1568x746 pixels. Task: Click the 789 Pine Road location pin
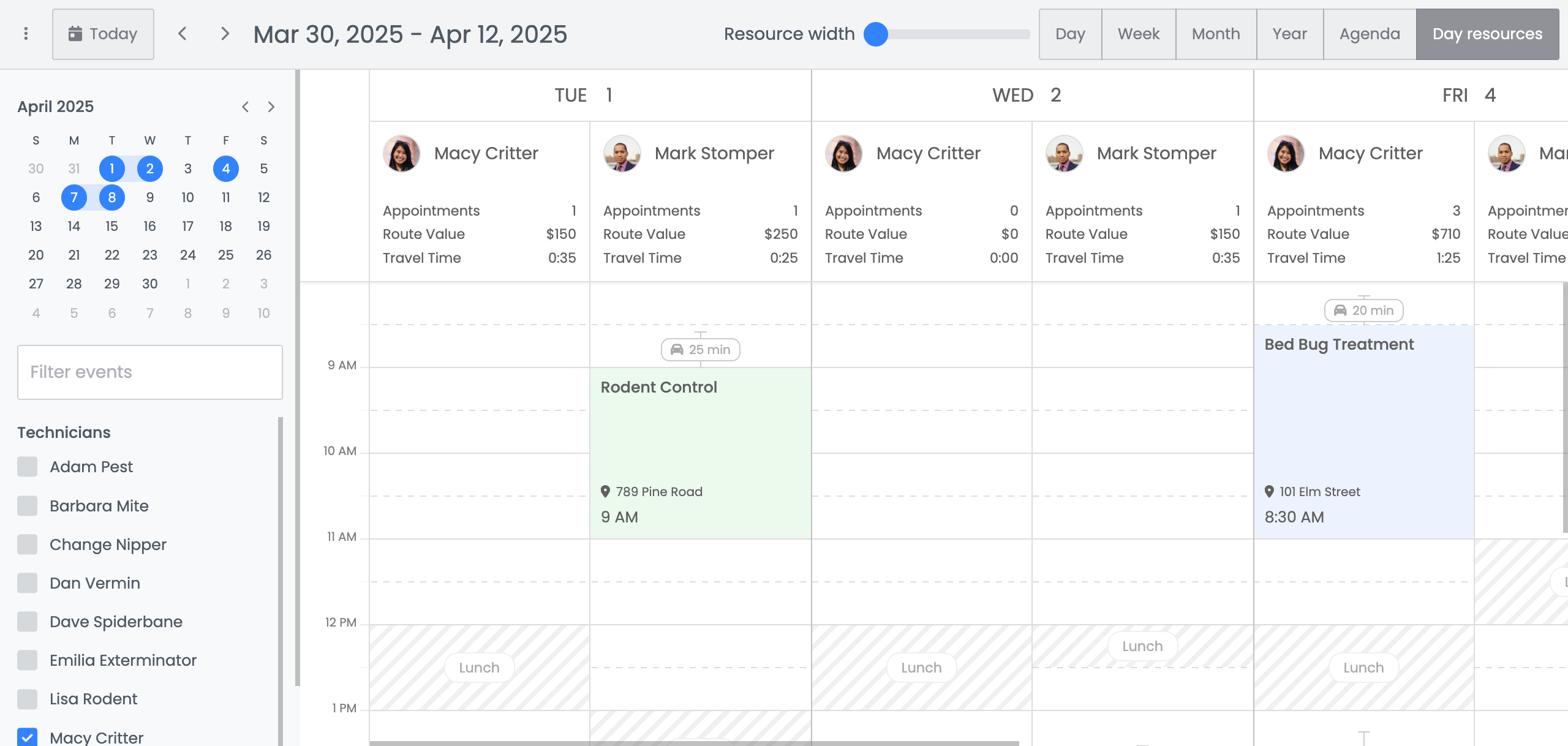click(x=605, y=491)
